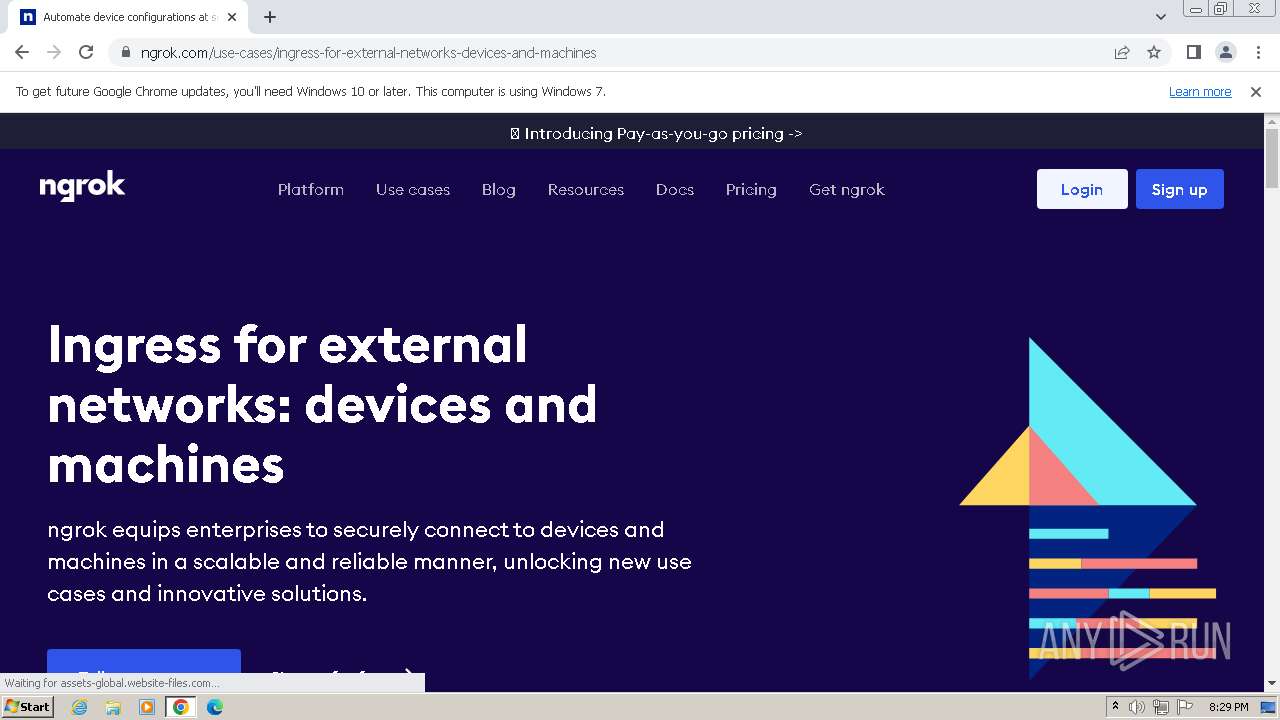Click the scrollbar down arrow
The width and height of the screenshot is (1280, 720).
coord(1272,683)
